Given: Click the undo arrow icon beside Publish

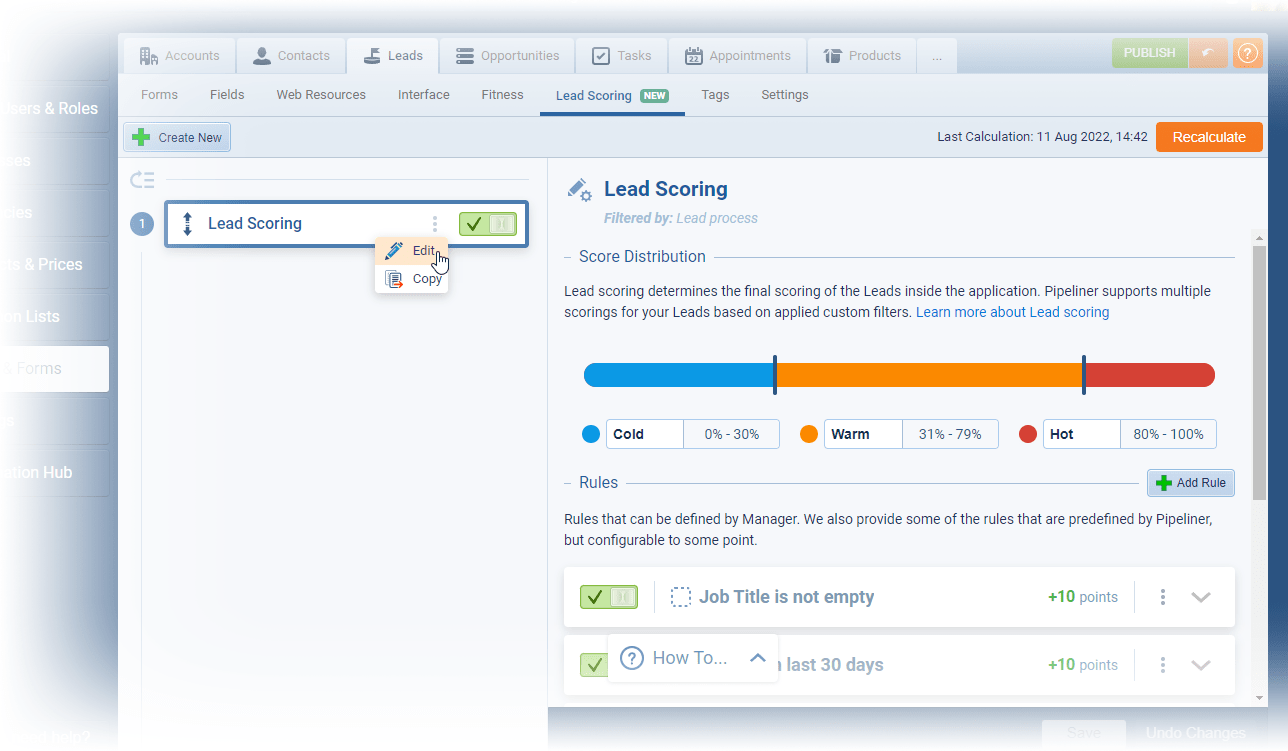Looking at the screenshot, I should [1208, 54].
